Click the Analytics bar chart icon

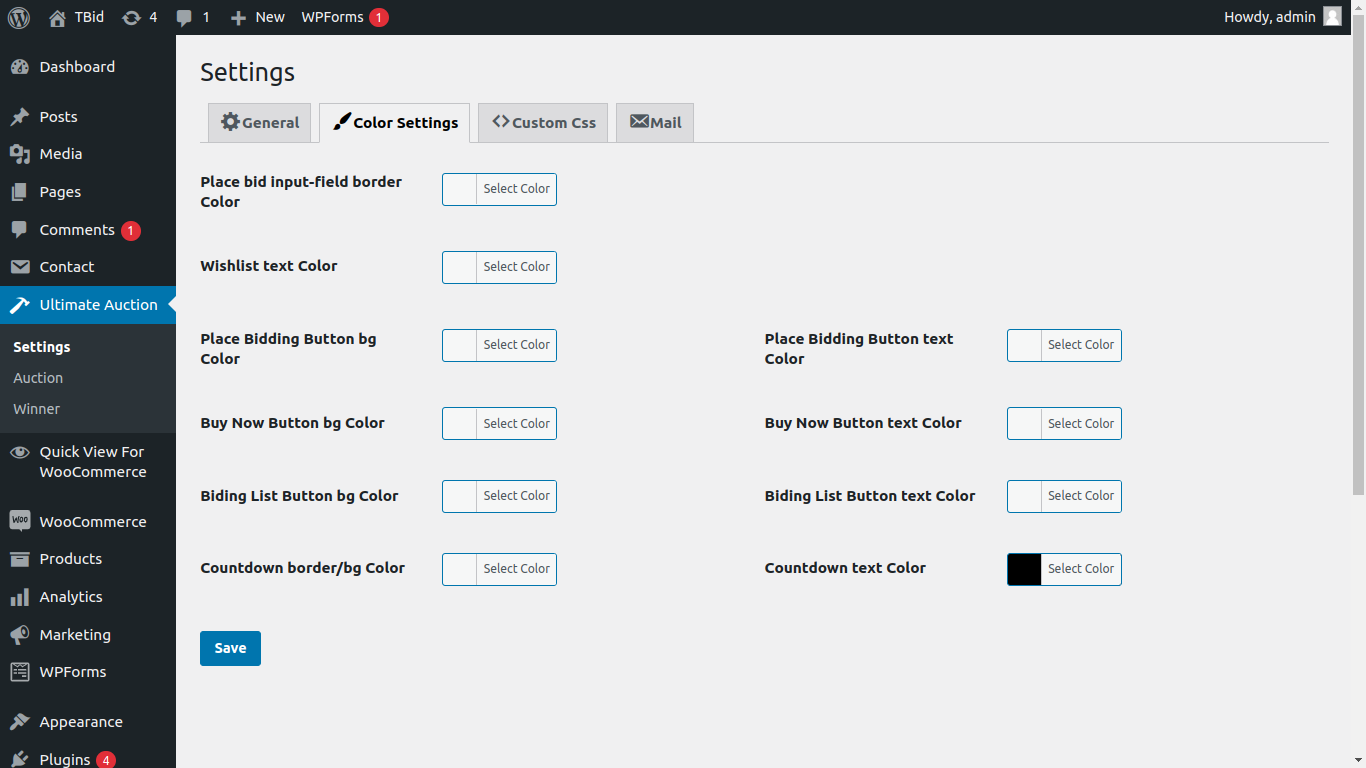[19, 597]
